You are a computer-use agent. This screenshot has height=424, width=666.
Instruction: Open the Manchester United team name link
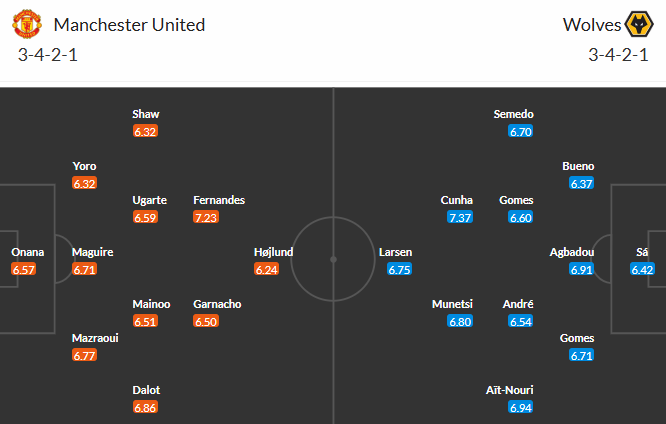(129, 24)
